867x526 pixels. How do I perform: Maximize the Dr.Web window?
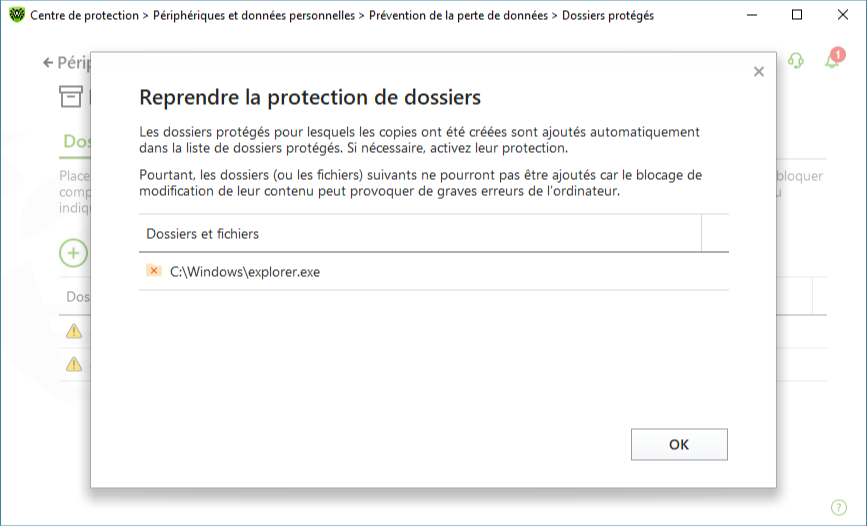[797, 15]
